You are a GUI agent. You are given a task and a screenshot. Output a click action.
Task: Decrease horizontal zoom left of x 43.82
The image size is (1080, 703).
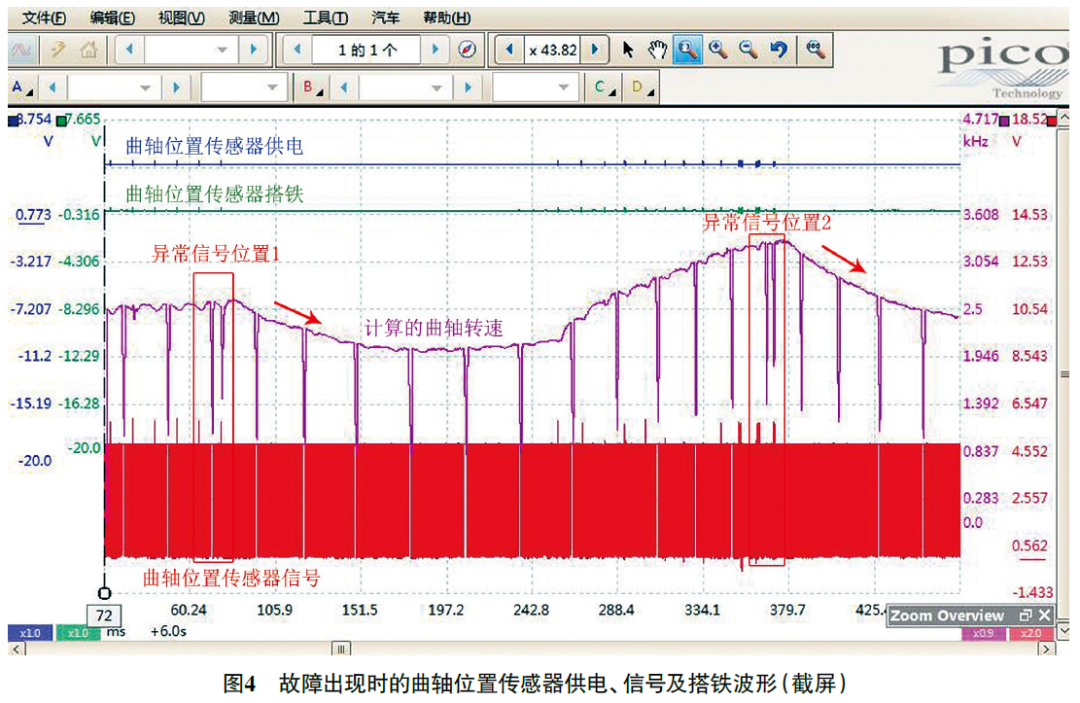[509, 50]
